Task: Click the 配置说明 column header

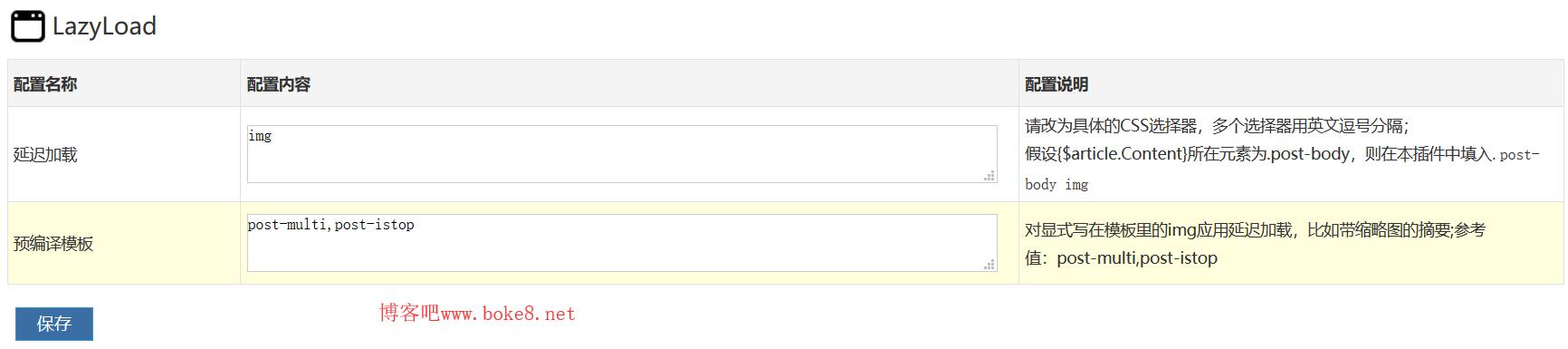Action: [x=1056, y=84]
